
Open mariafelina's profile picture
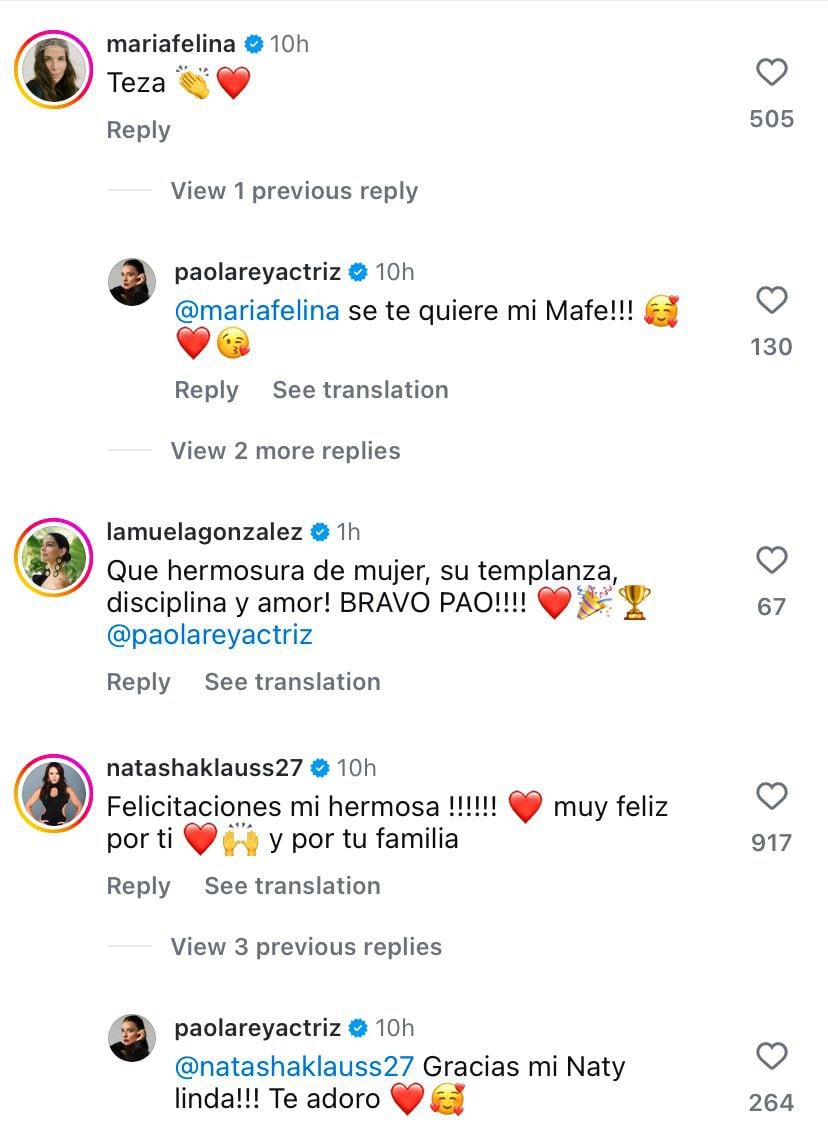pyautogui.click(x=53, y=69)
